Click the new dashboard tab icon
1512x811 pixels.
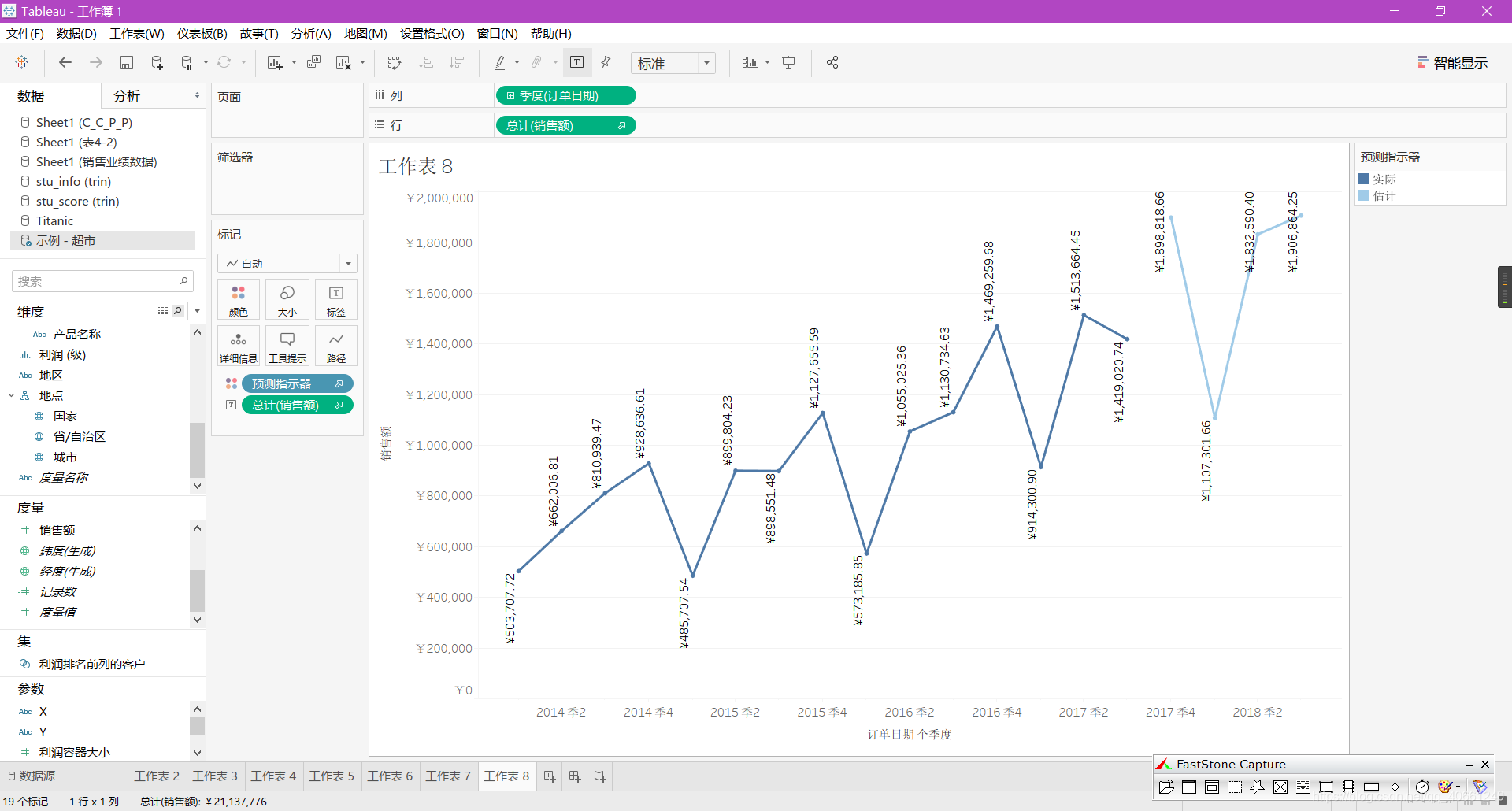[x=575, y=776]
